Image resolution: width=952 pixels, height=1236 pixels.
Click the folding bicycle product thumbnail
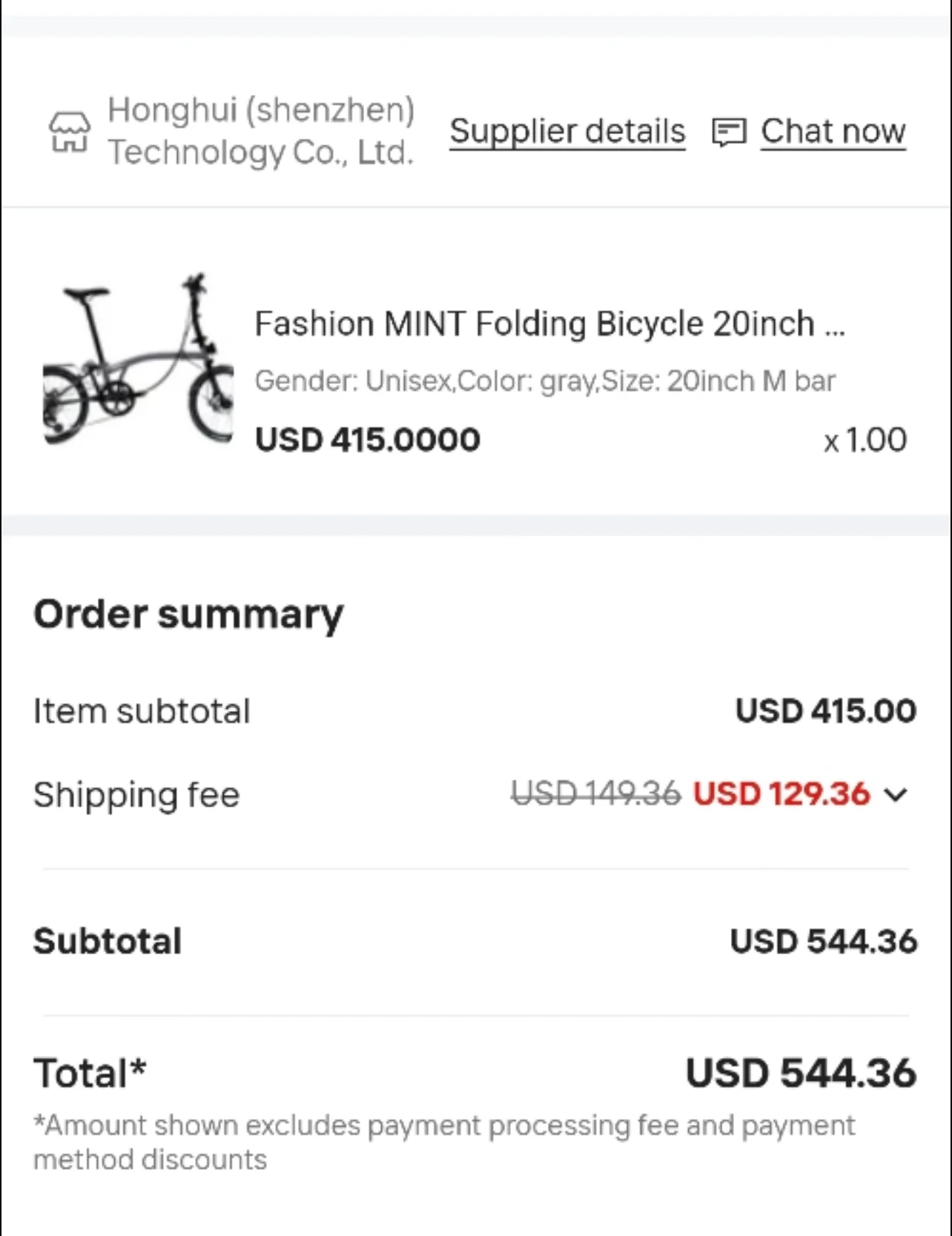[x=139, y=361]
